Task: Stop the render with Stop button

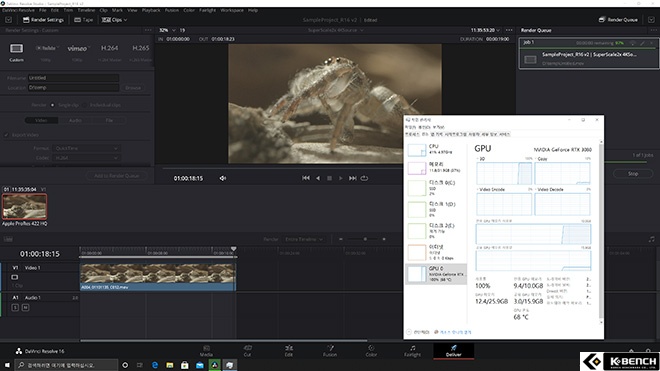Action: [x=633, y=173]
